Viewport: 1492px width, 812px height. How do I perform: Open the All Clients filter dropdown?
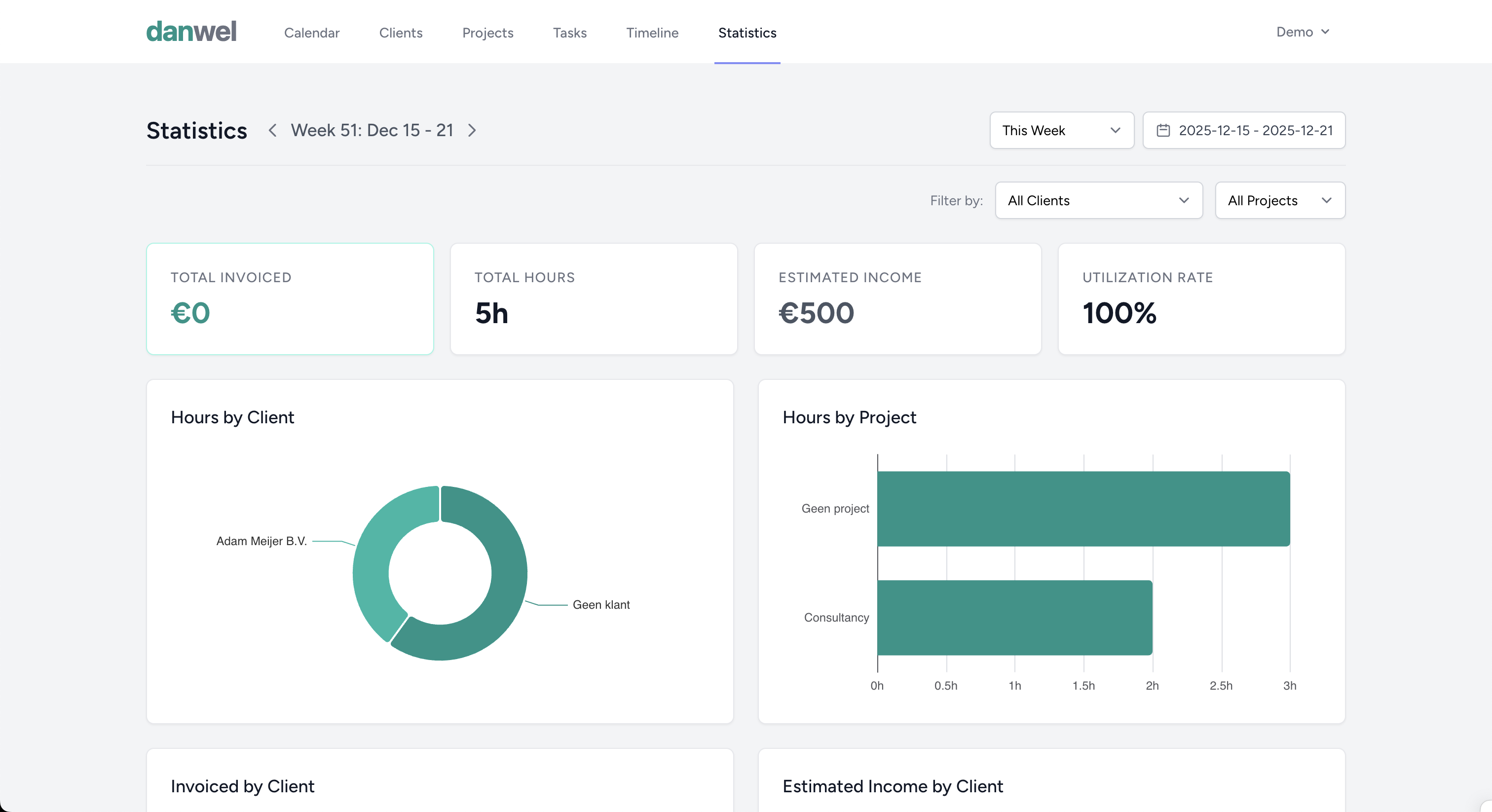[1098, 200]
